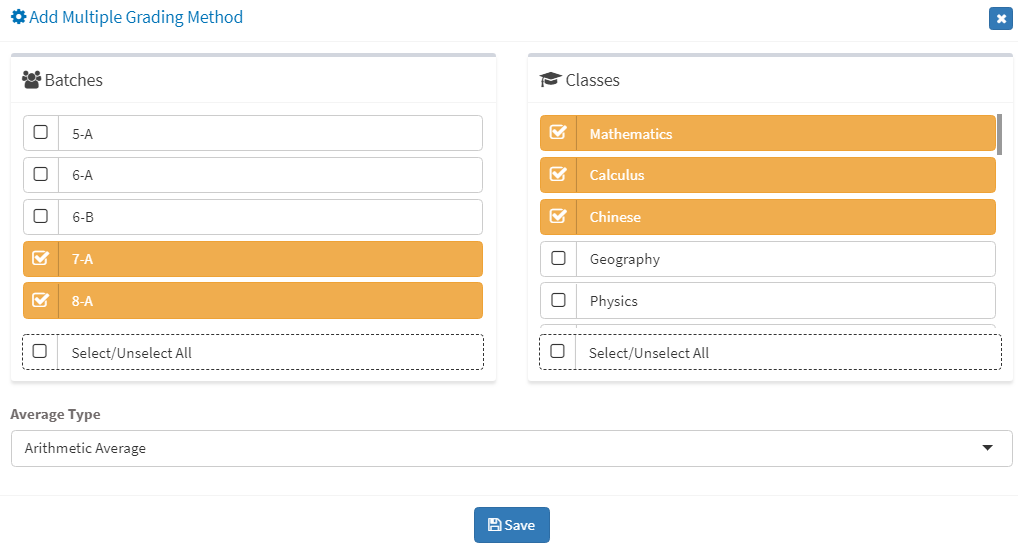Toggle Select/Unselect All for Classes
The height and width of the screenshot is (552, 1018).
click(x=557, y=351)
